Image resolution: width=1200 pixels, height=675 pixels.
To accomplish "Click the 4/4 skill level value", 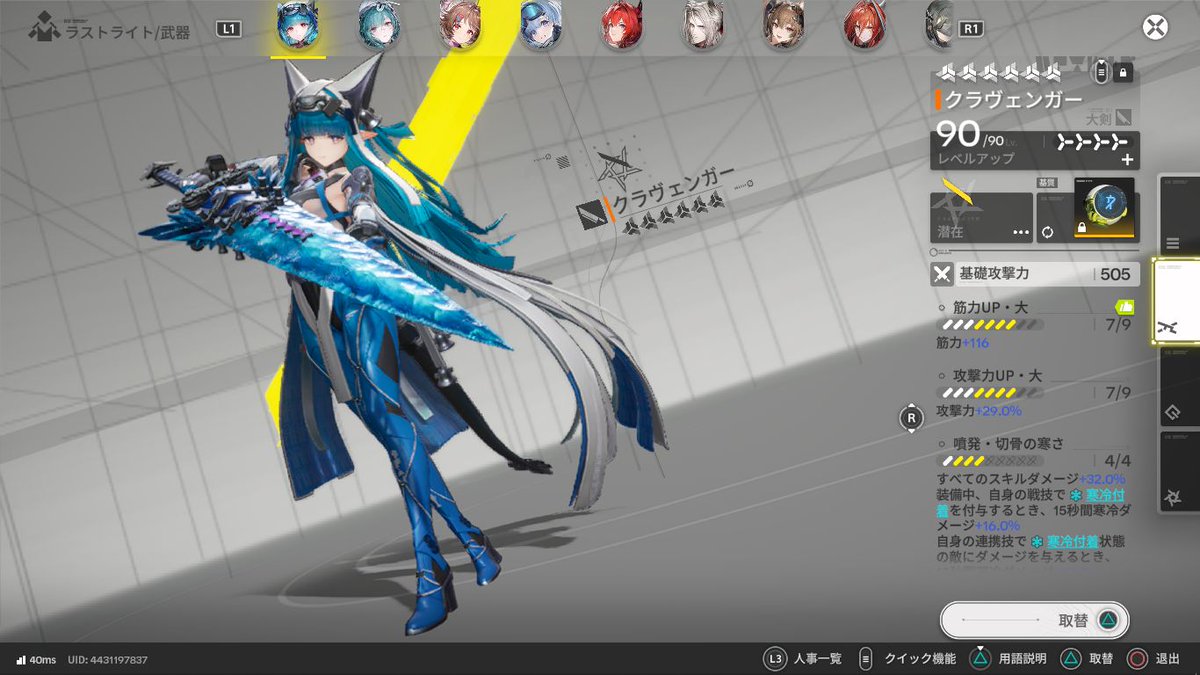I will (1119, 461).
